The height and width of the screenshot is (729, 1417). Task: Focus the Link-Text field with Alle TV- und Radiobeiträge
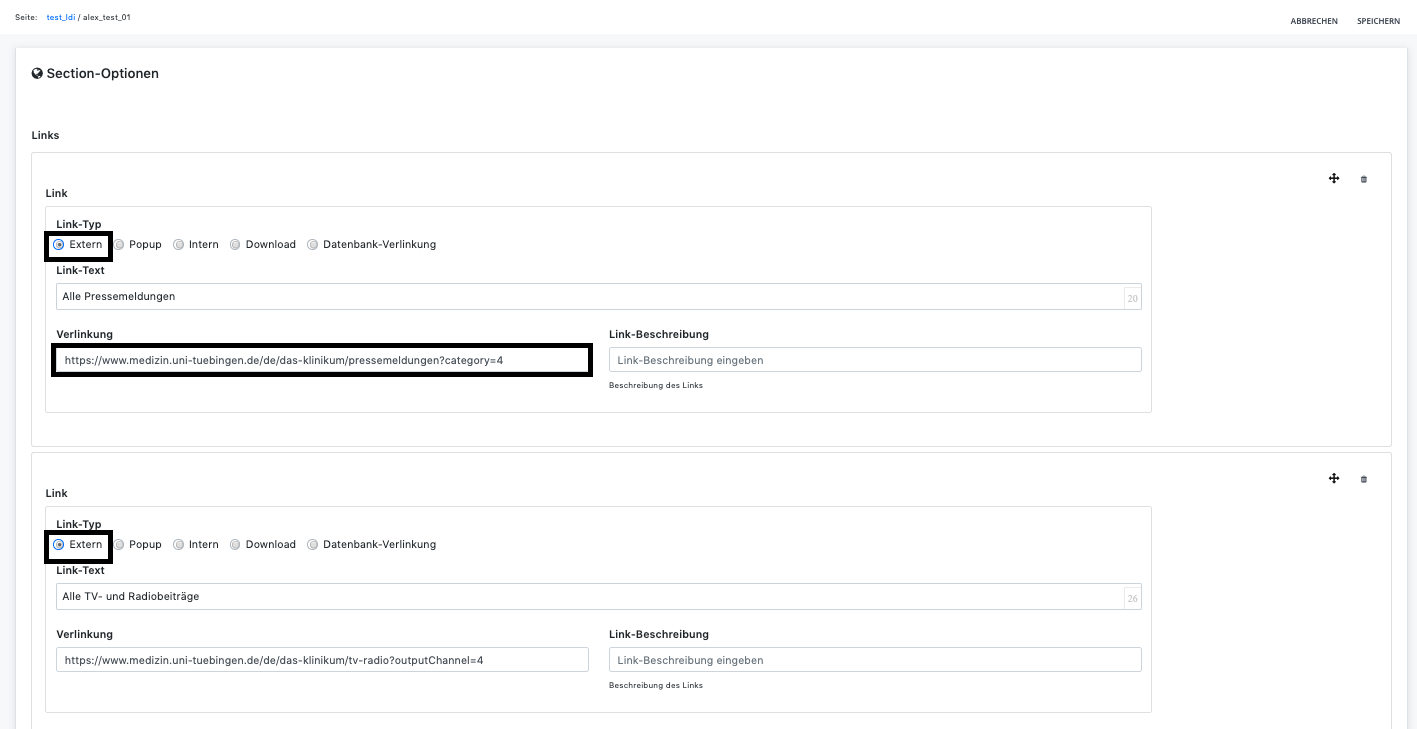599,596
